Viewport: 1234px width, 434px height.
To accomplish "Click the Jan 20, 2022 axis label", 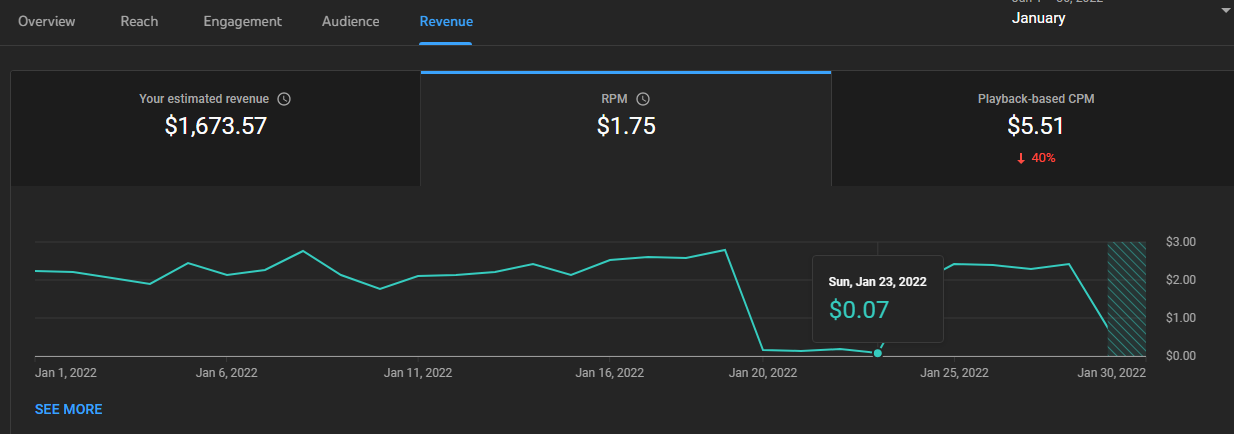I will coord(763,373).
